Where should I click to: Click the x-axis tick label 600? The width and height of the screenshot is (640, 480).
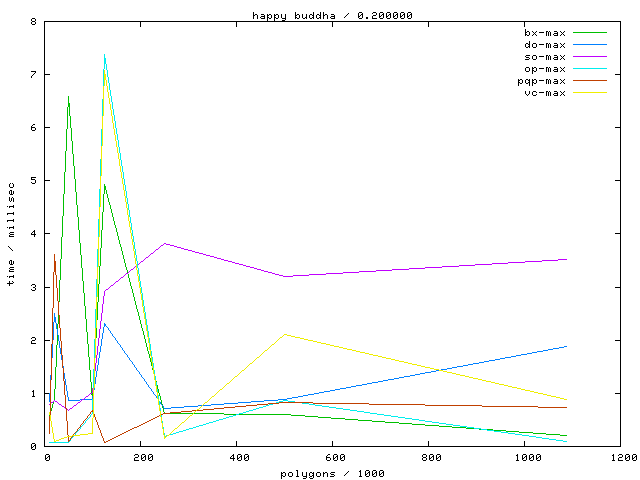332,459
